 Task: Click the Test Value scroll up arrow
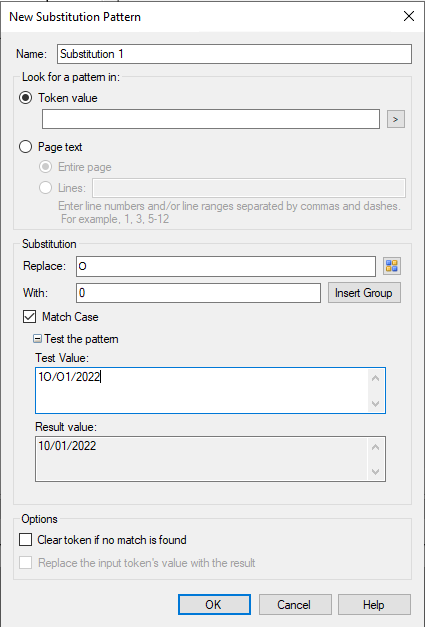coord(375,378)
